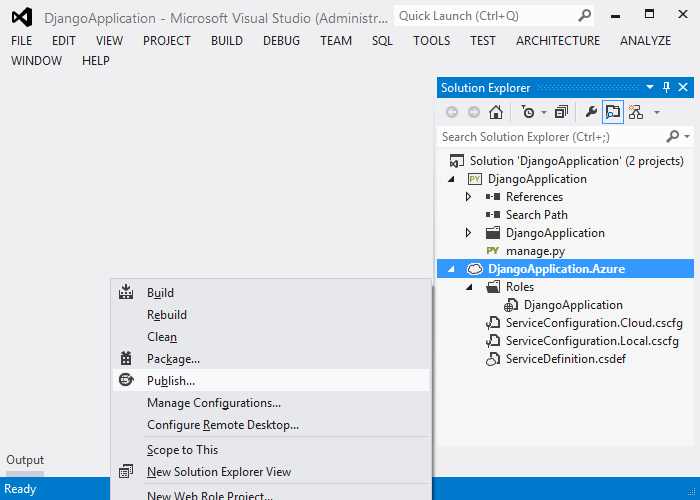
Task: Open the TEST menu
Action: [x=483, y=41]
